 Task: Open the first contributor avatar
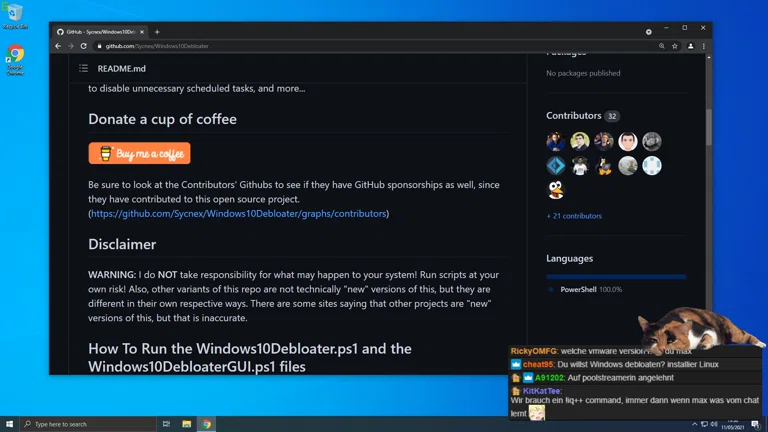coord(555,141)
